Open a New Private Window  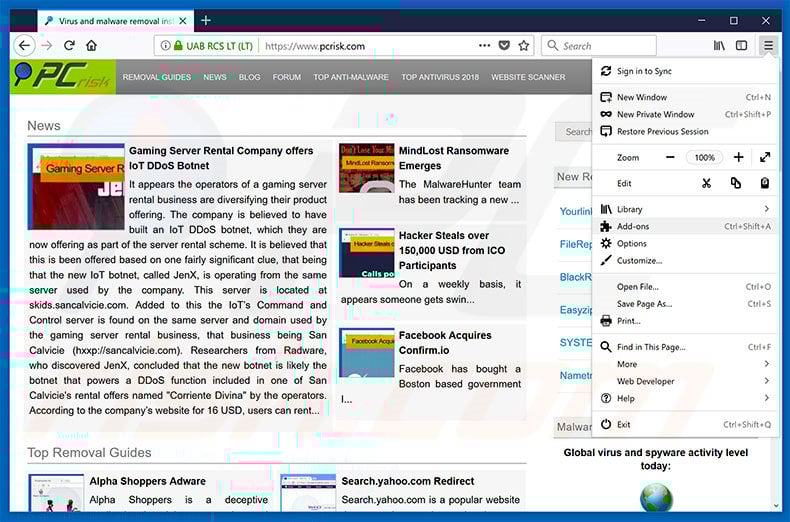click(684, 114)
